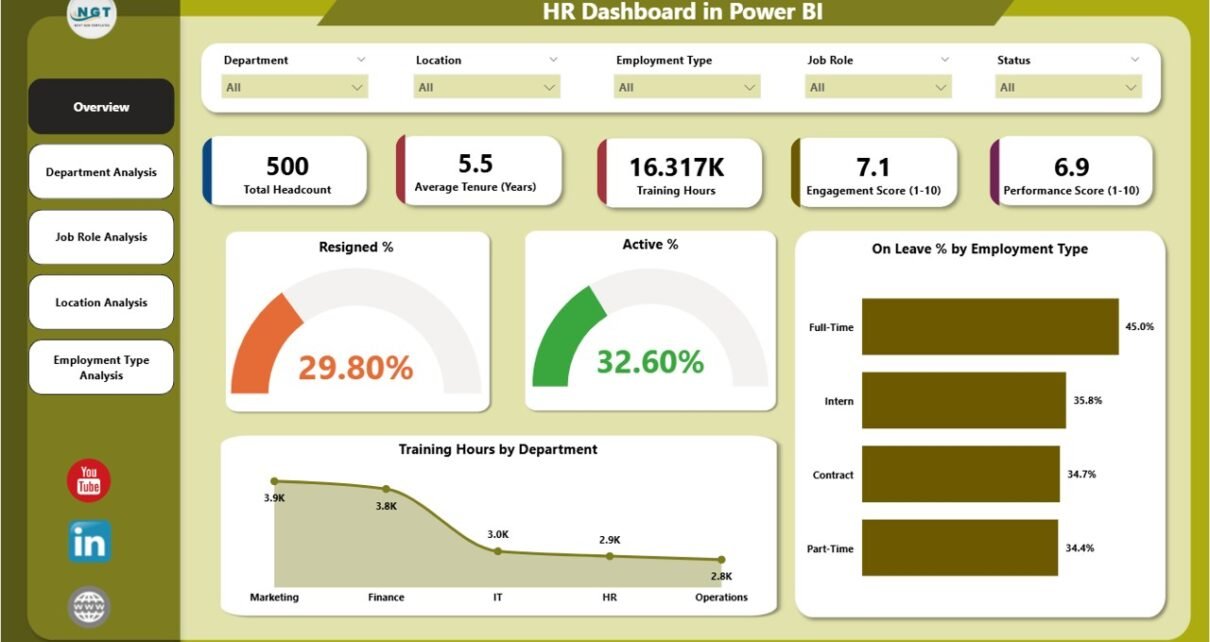Expand the Department header chevron
This screenshot has width=1210, height=642.
pos(361,60)
